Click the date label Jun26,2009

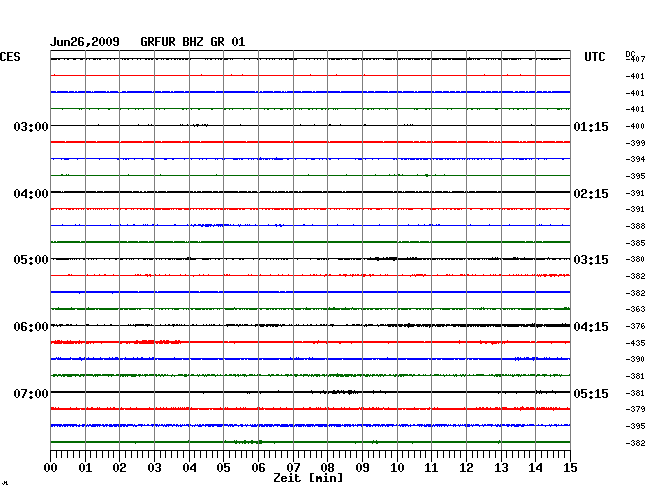tap(85, 42)
